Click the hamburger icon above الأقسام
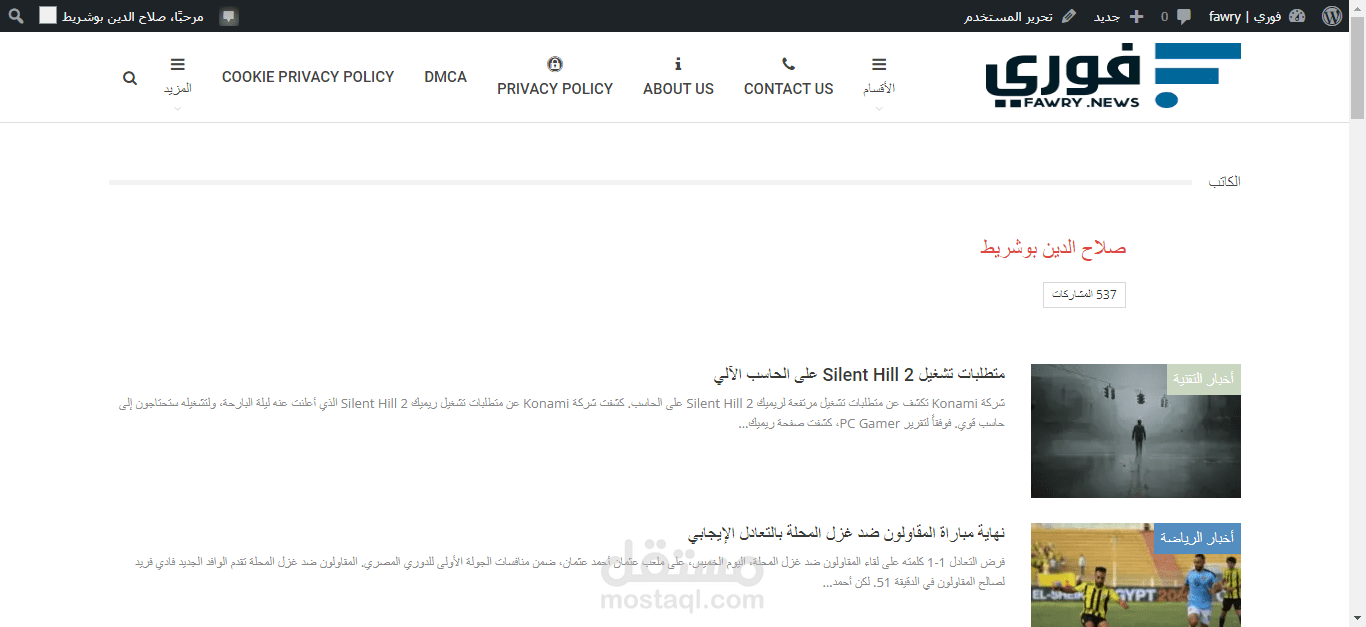The image size is (1366, 627). pyautogui.click(x=877, y=63)
